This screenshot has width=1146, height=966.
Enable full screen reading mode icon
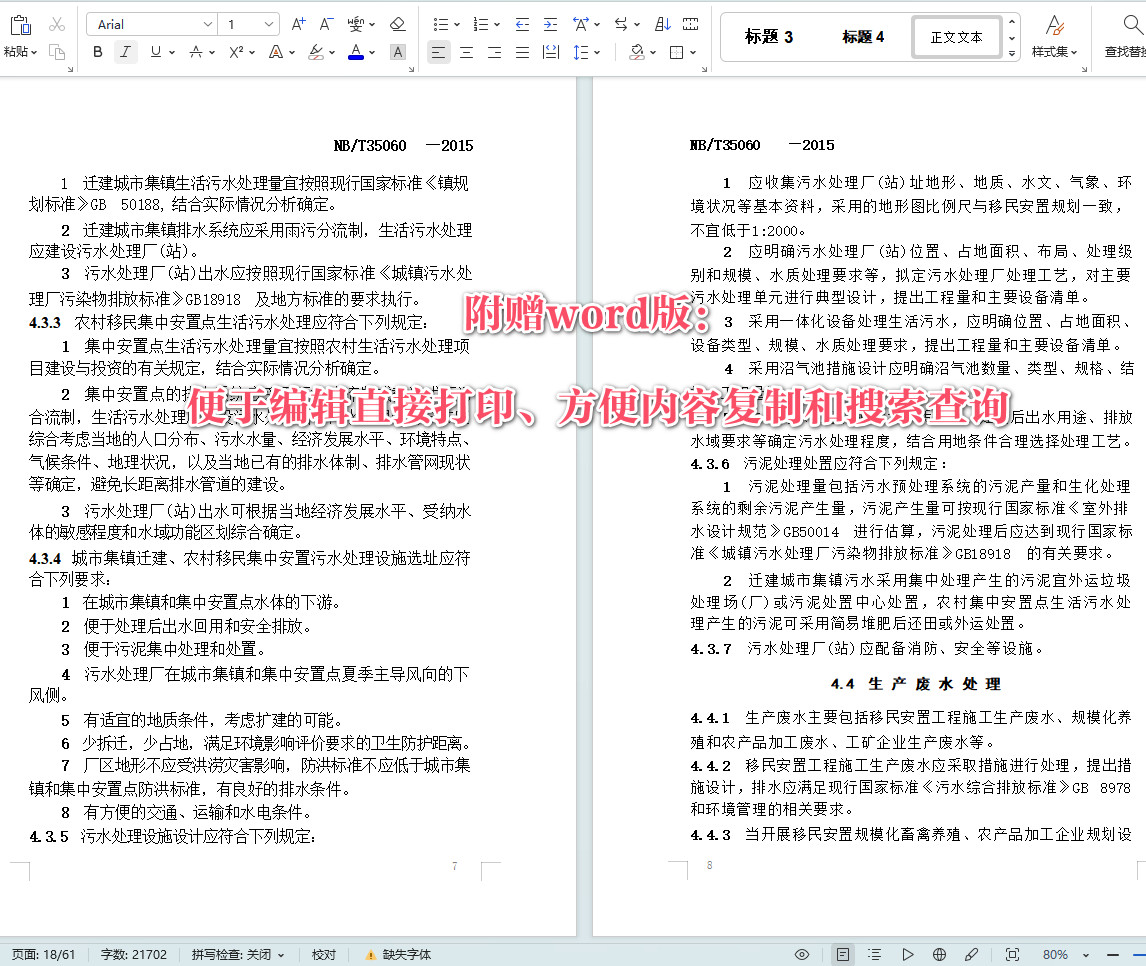[x=801, y=953]
